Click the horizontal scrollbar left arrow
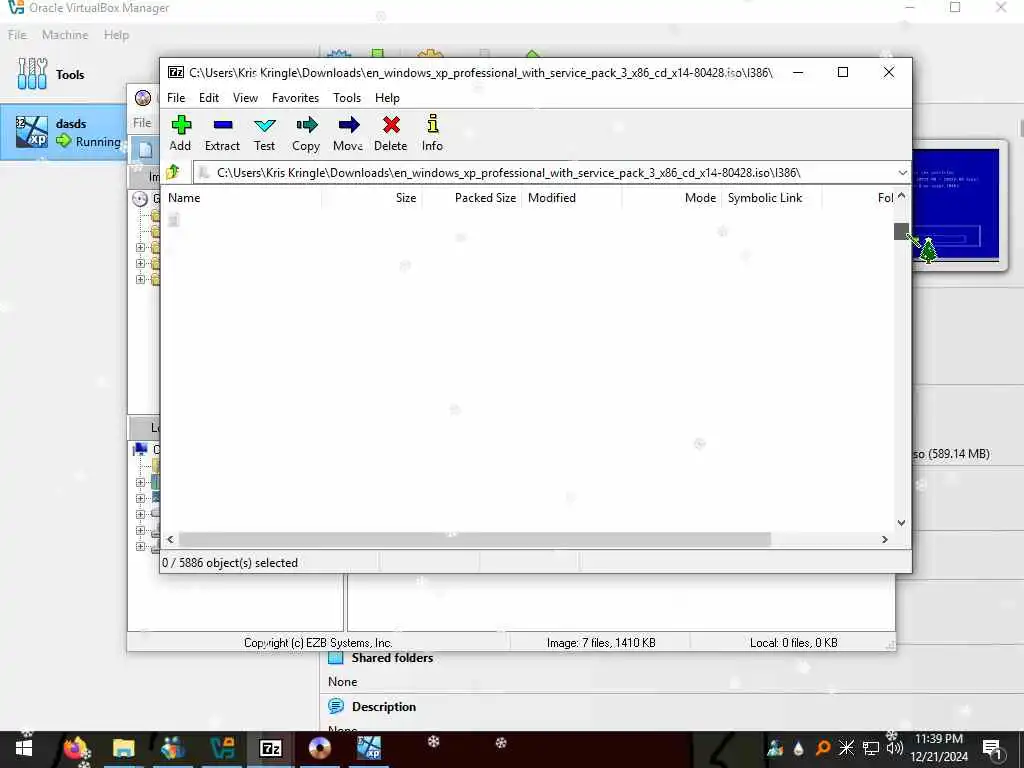The image size is (1024, 768). (170, 539)
